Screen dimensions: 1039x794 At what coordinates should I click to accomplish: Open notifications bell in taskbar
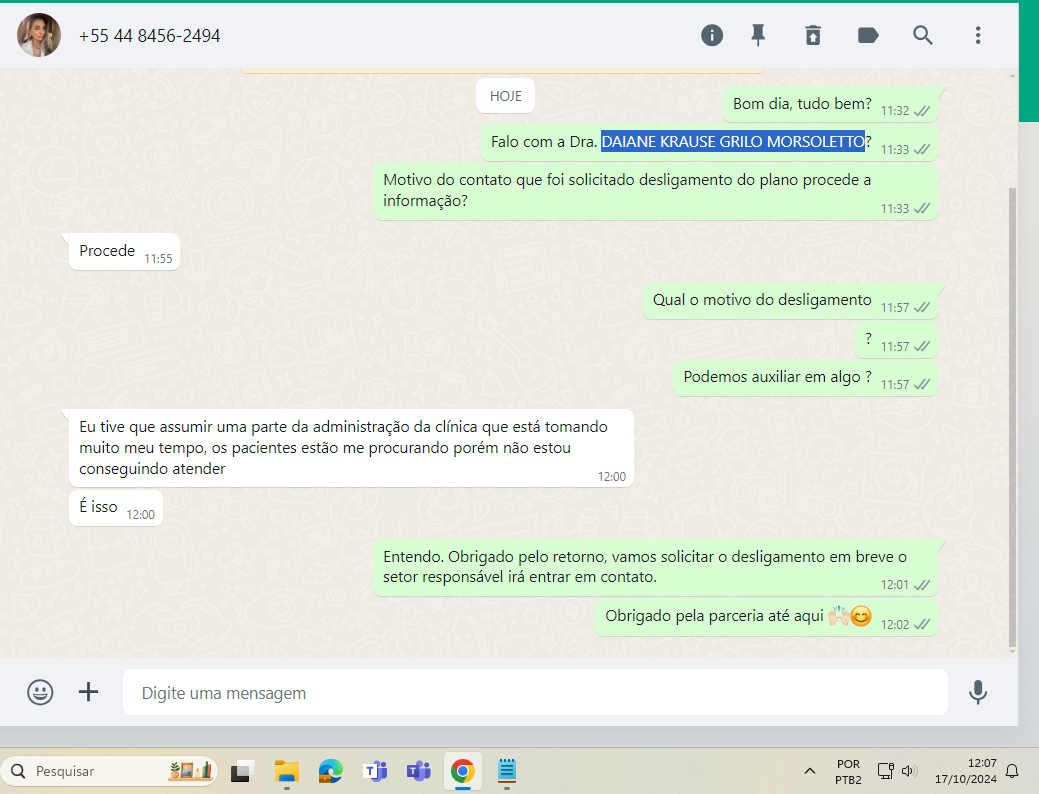1012,771
